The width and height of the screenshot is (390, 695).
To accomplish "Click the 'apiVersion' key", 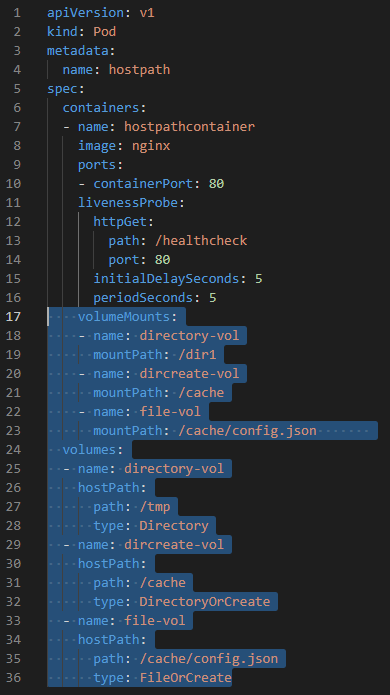I will [85, 13].
